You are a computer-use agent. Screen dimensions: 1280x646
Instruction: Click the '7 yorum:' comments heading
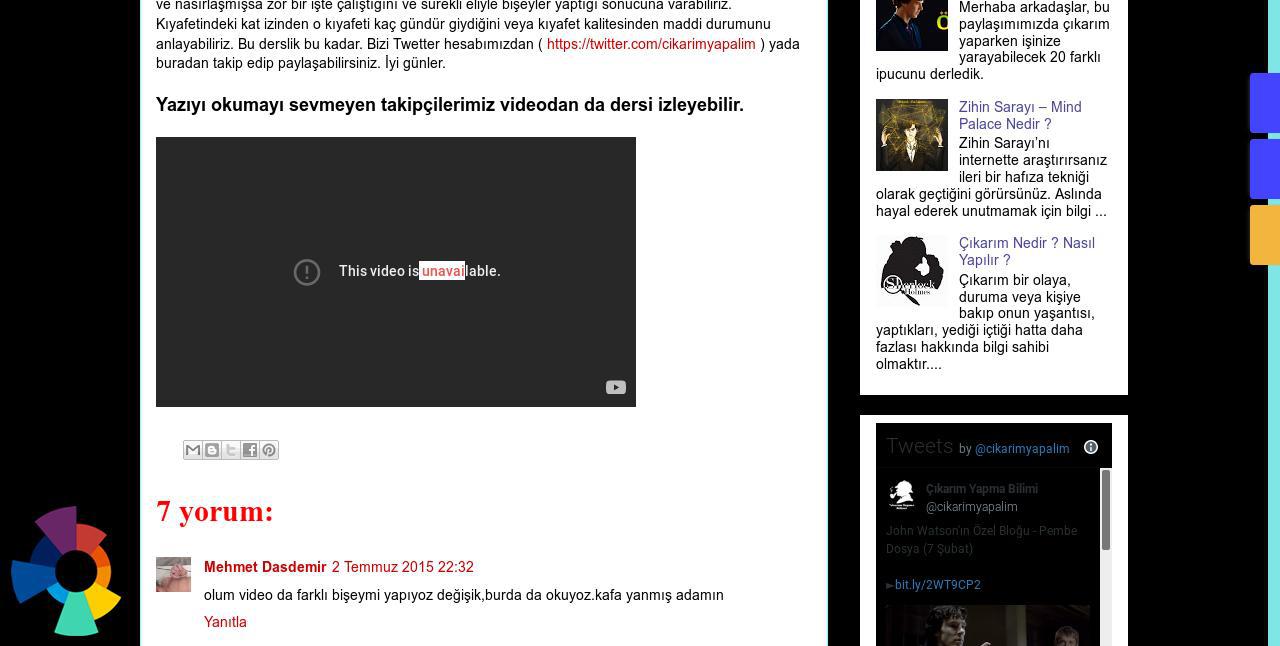tap(215, 511)
